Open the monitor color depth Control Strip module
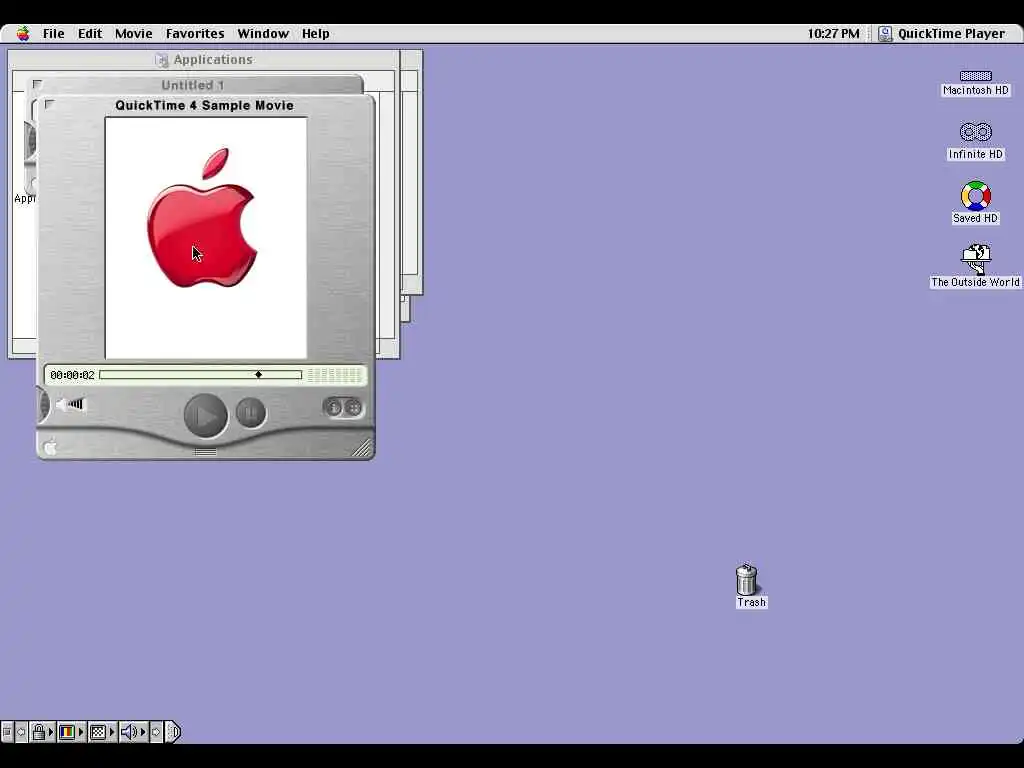The height and width of the screenshot is (768, 1024). [67, 732]
